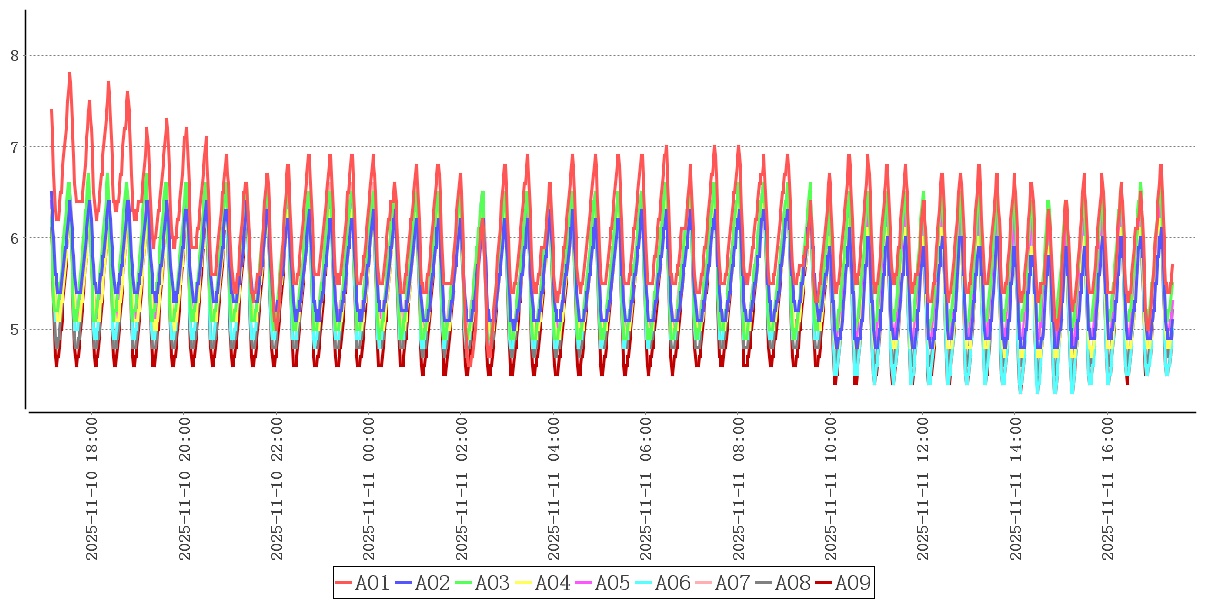Select the 2025-11-11 16:00 time label
The image size is (1207, 600).
click(1107, 489)
